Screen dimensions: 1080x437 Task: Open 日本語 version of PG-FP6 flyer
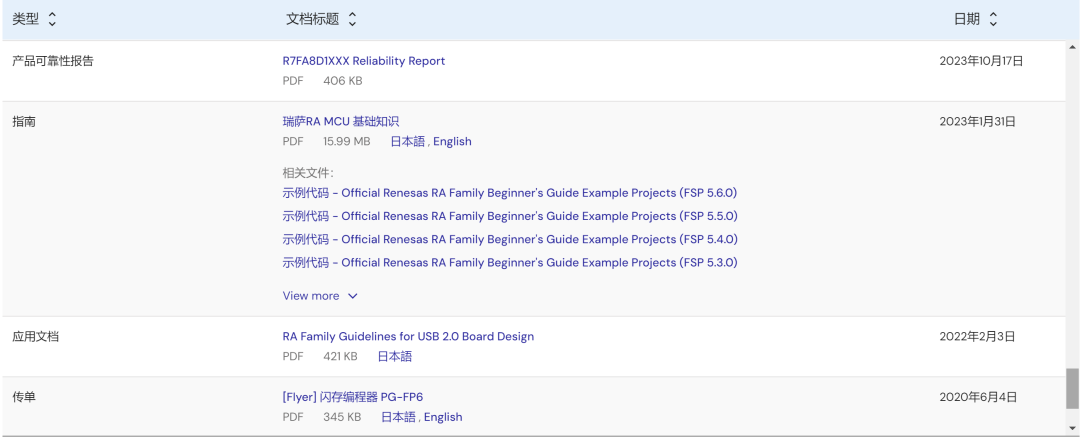pos(398,417)
